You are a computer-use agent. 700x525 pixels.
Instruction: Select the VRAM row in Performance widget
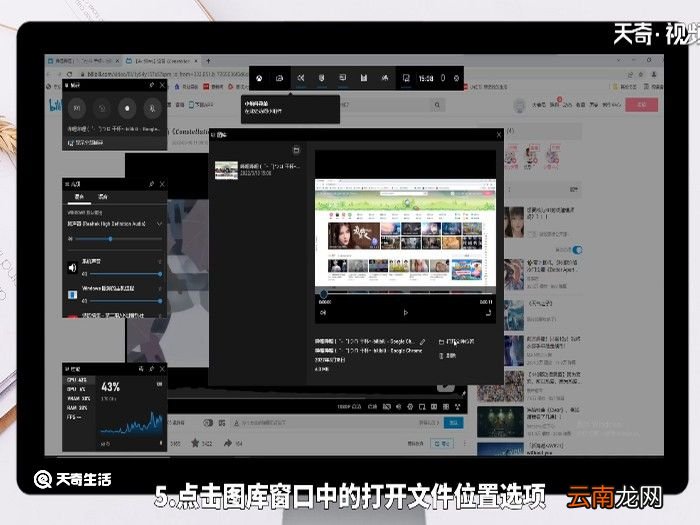tap(79, 399)
